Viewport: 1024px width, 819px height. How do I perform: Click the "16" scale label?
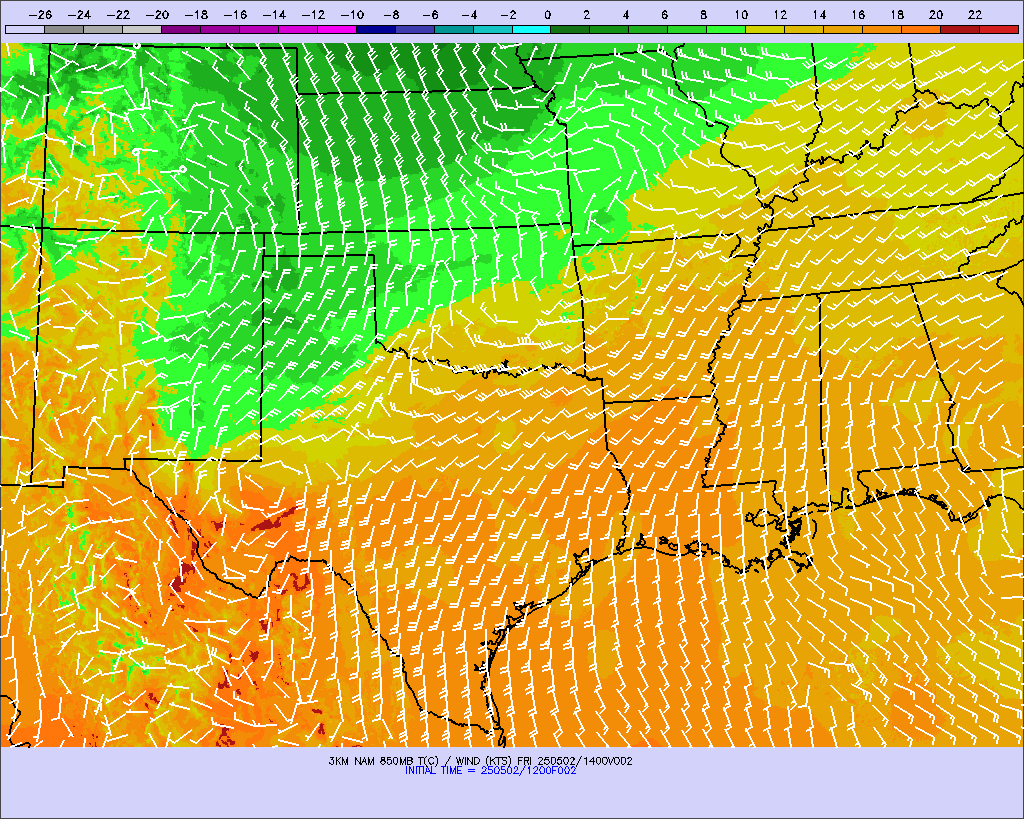pos(858,14)
